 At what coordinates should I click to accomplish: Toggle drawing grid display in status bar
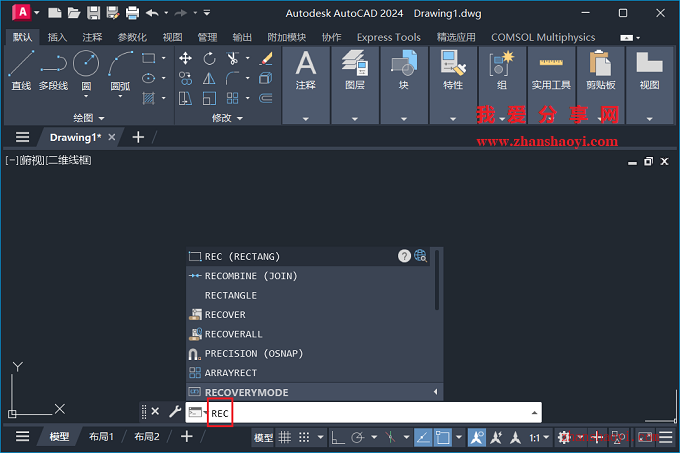[x=285, y=437]
